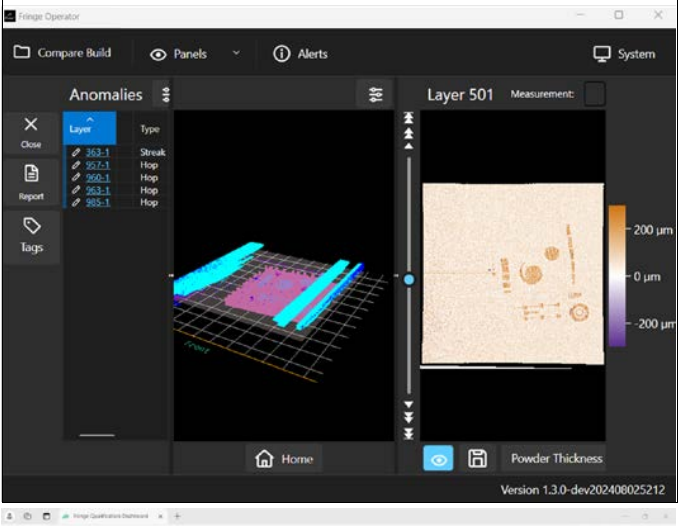Edit the pencil icon for anomaly 963-1
The image size is (680, 526).
coord(76,190)
